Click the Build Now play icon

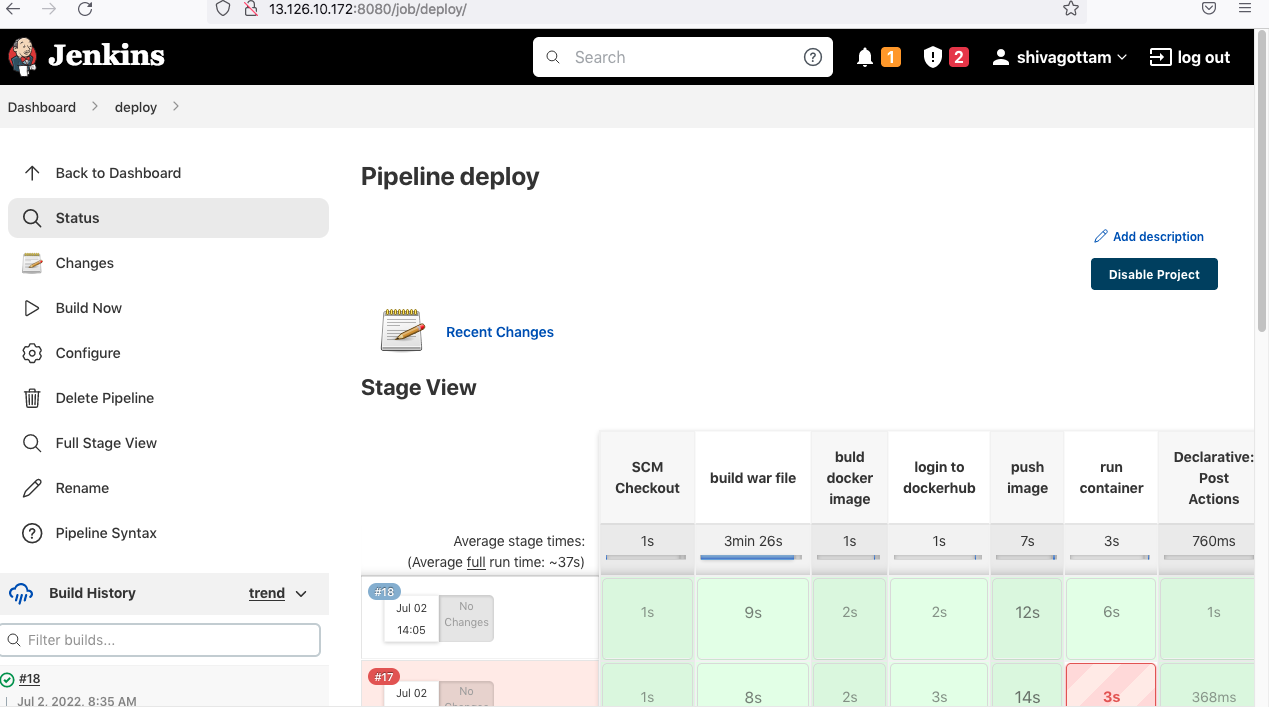point(32,308)
